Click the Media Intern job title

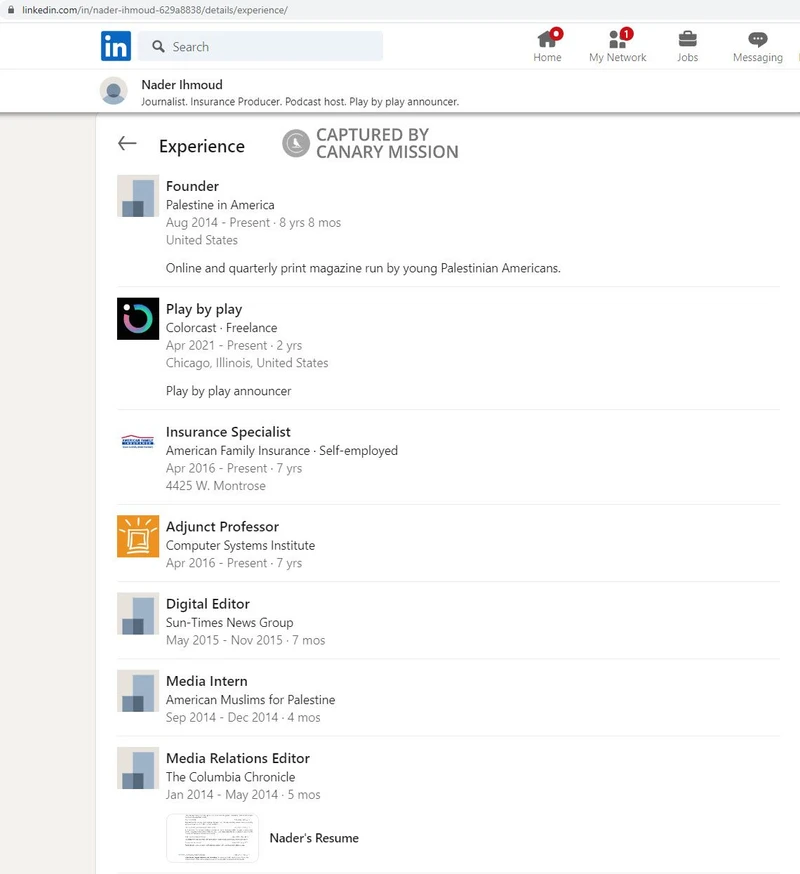[x=207, y=681]
